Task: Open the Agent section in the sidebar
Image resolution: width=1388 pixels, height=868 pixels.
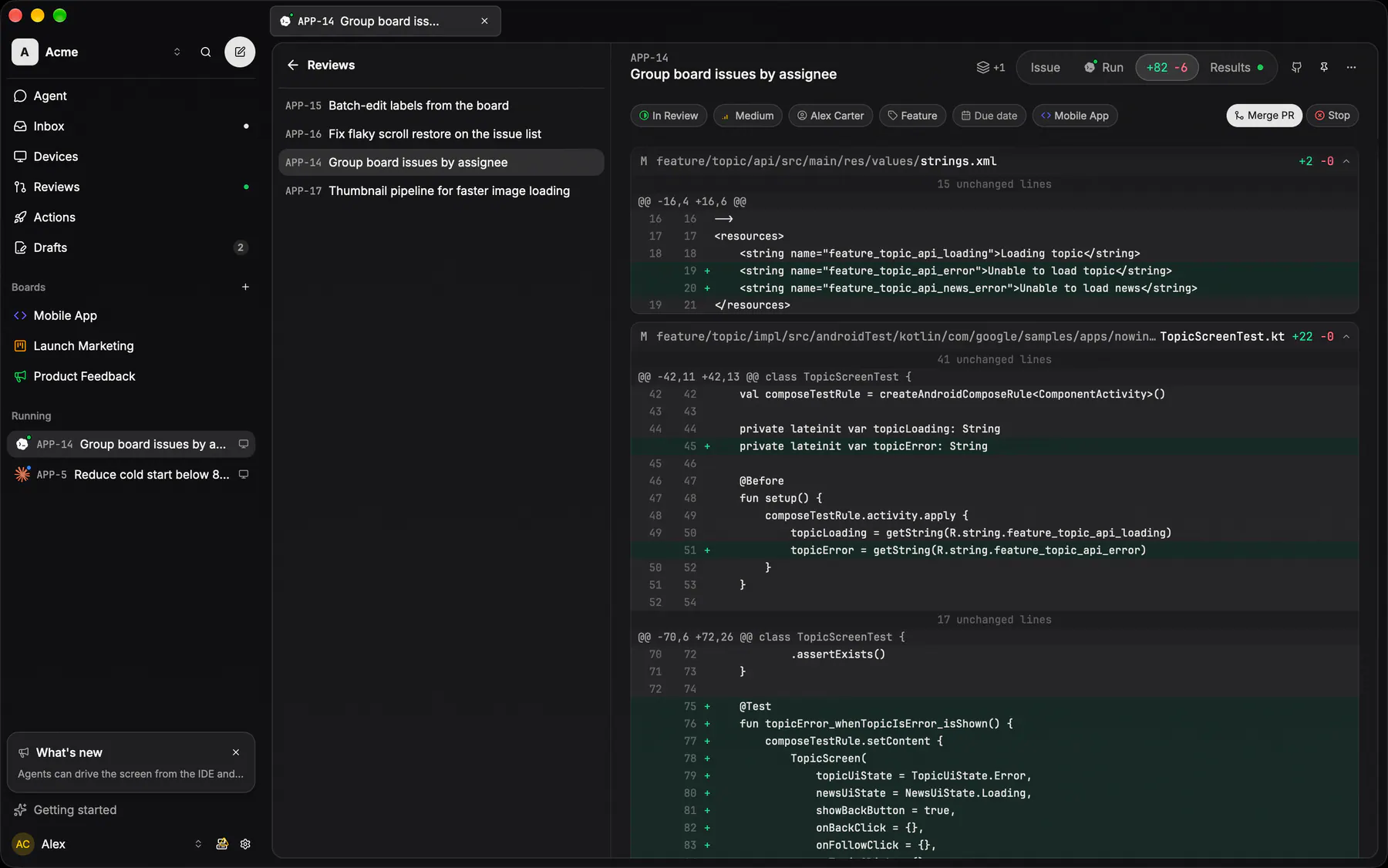Action: tap(131, 96)
